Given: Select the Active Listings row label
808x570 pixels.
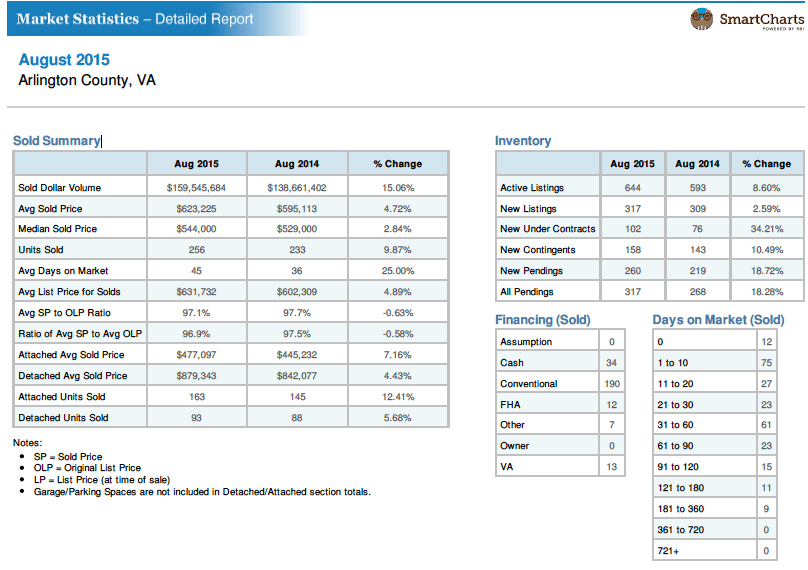Looking at the screenshot, I should (532, 188).
